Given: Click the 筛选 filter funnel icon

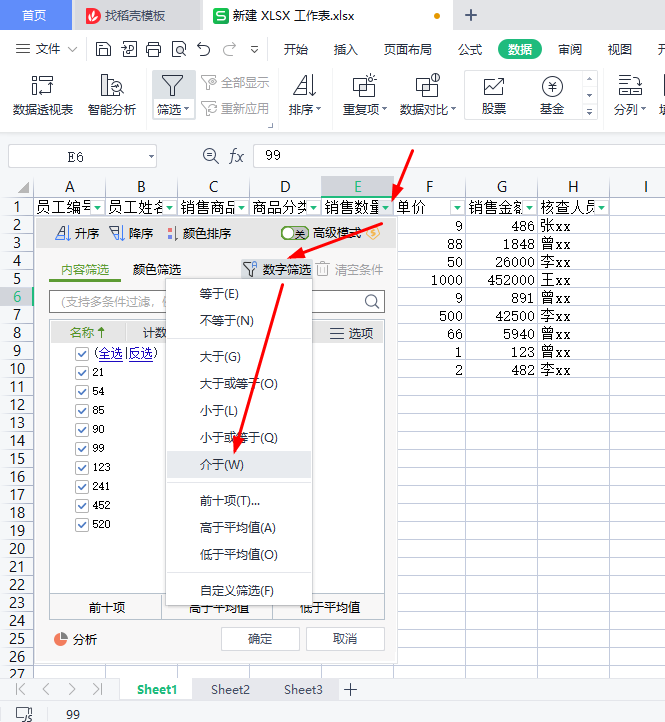Looking at the screenshot, I should (x=172, y=86).
